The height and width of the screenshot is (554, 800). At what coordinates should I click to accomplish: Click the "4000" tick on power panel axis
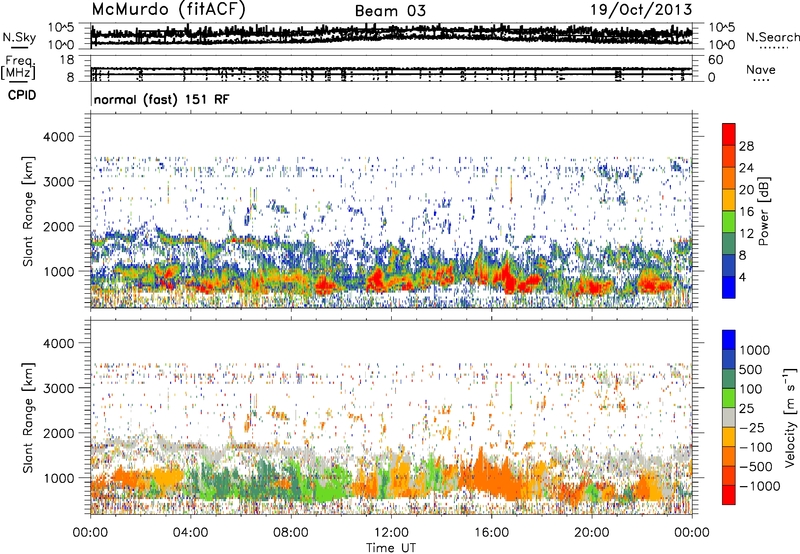pyautogui.click(x=59, y=137)
